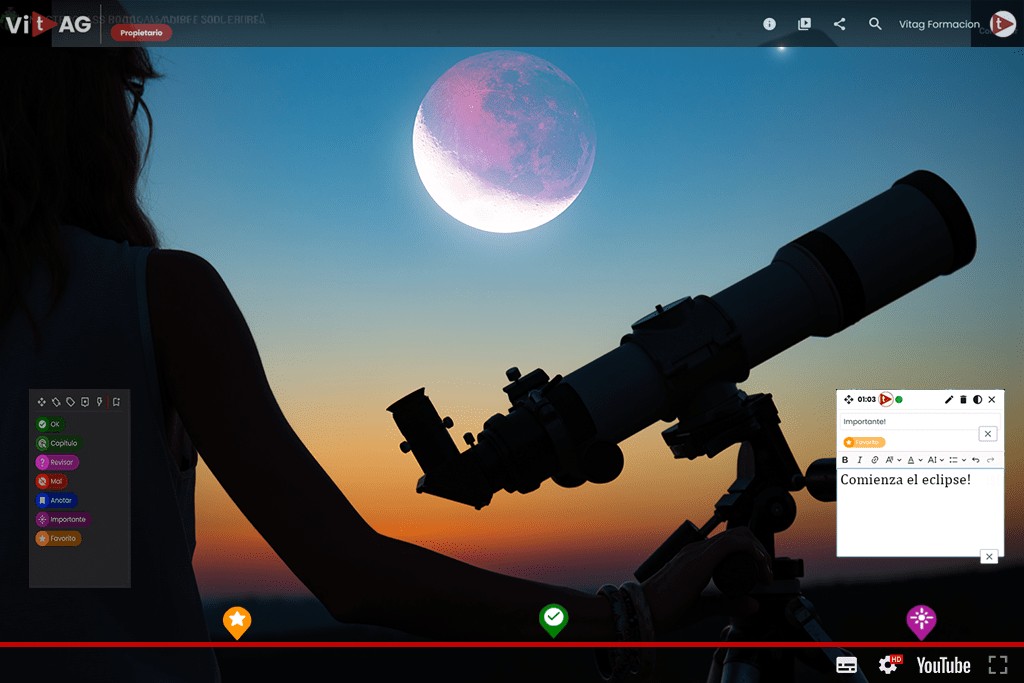This screenshot has height=683, width=1024.
Task: Jump to the 01:03 timestamp of the note
Action: coord(867,400)
